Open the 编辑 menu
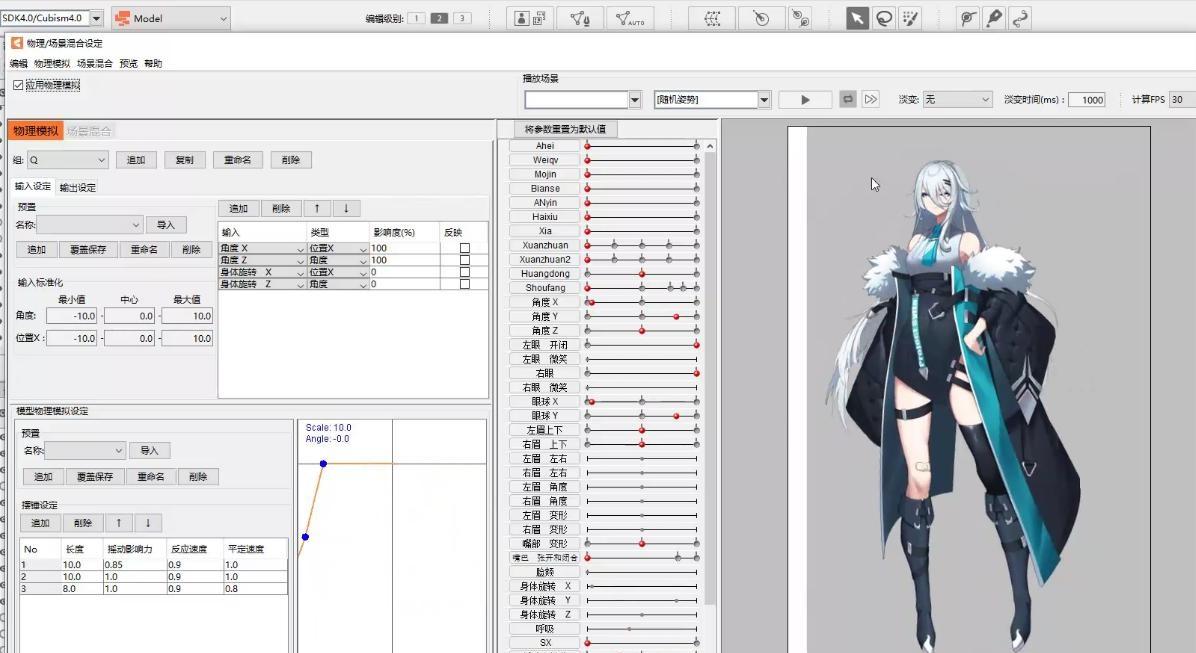The width and height of the screenshot is (1196, 653). tap(18, 63)
